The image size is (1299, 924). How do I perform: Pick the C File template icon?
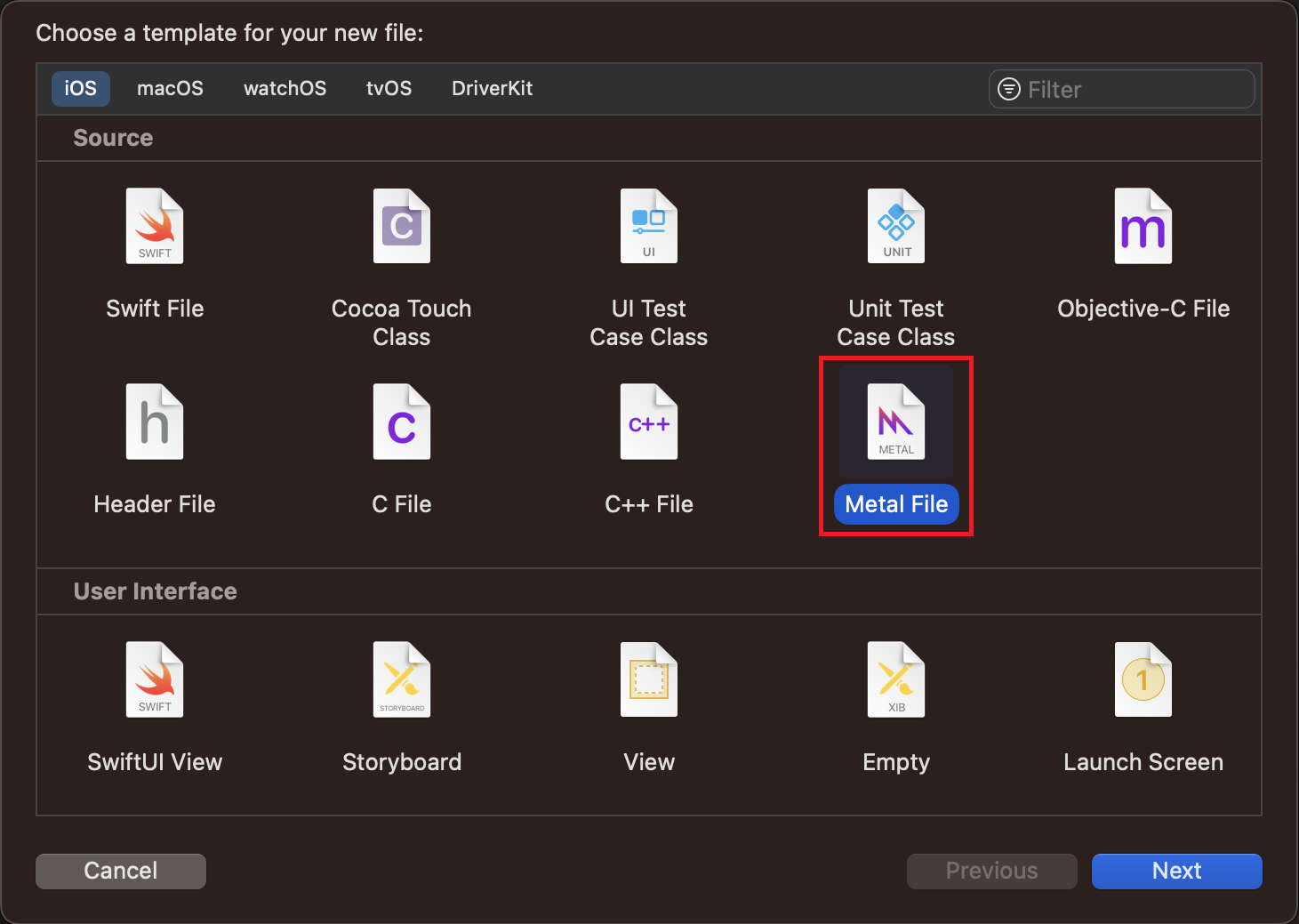coord(402,422)
